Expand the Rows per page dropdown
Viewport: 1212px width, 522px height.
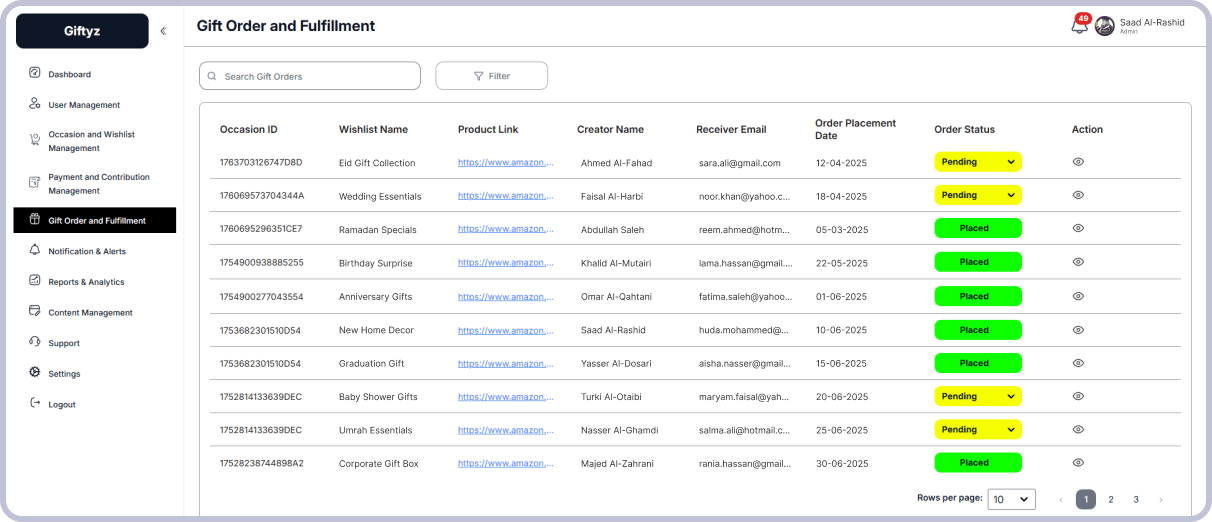click(x=1011, y=499)
